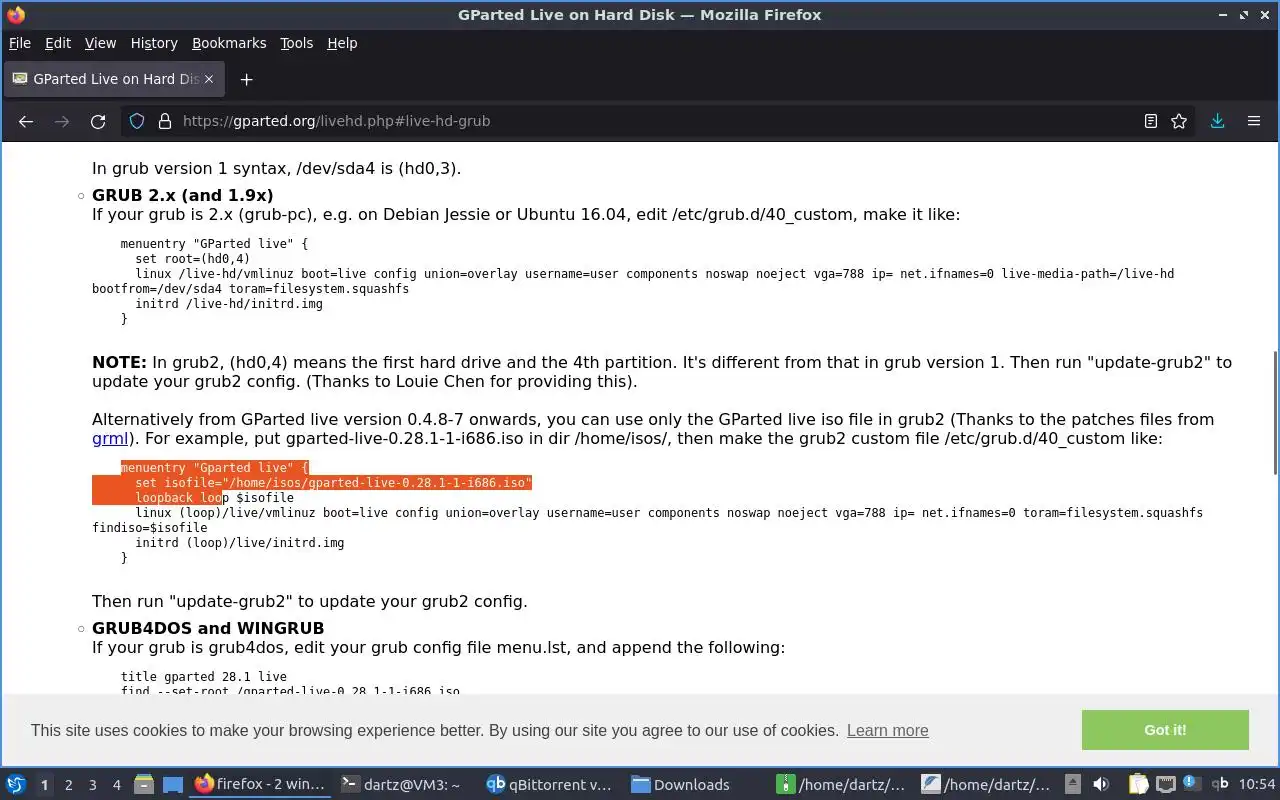Open the Firefox downloads panel

[x=1217, y=121]
